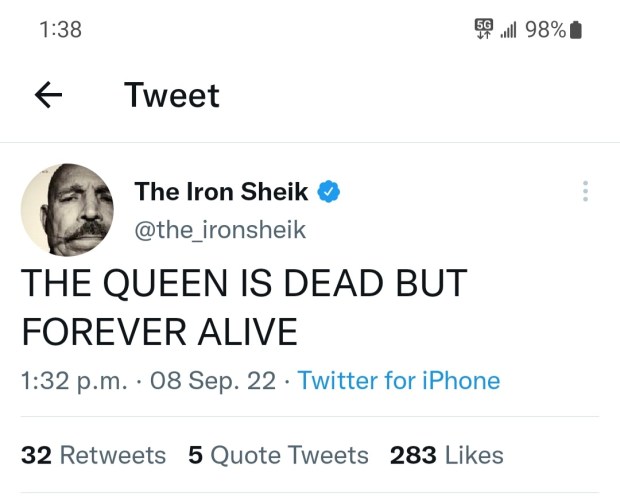This screenshot has width=620, height=497.
Task: Click the 1:32 p.m. tweet time
Action: (70, 380)
